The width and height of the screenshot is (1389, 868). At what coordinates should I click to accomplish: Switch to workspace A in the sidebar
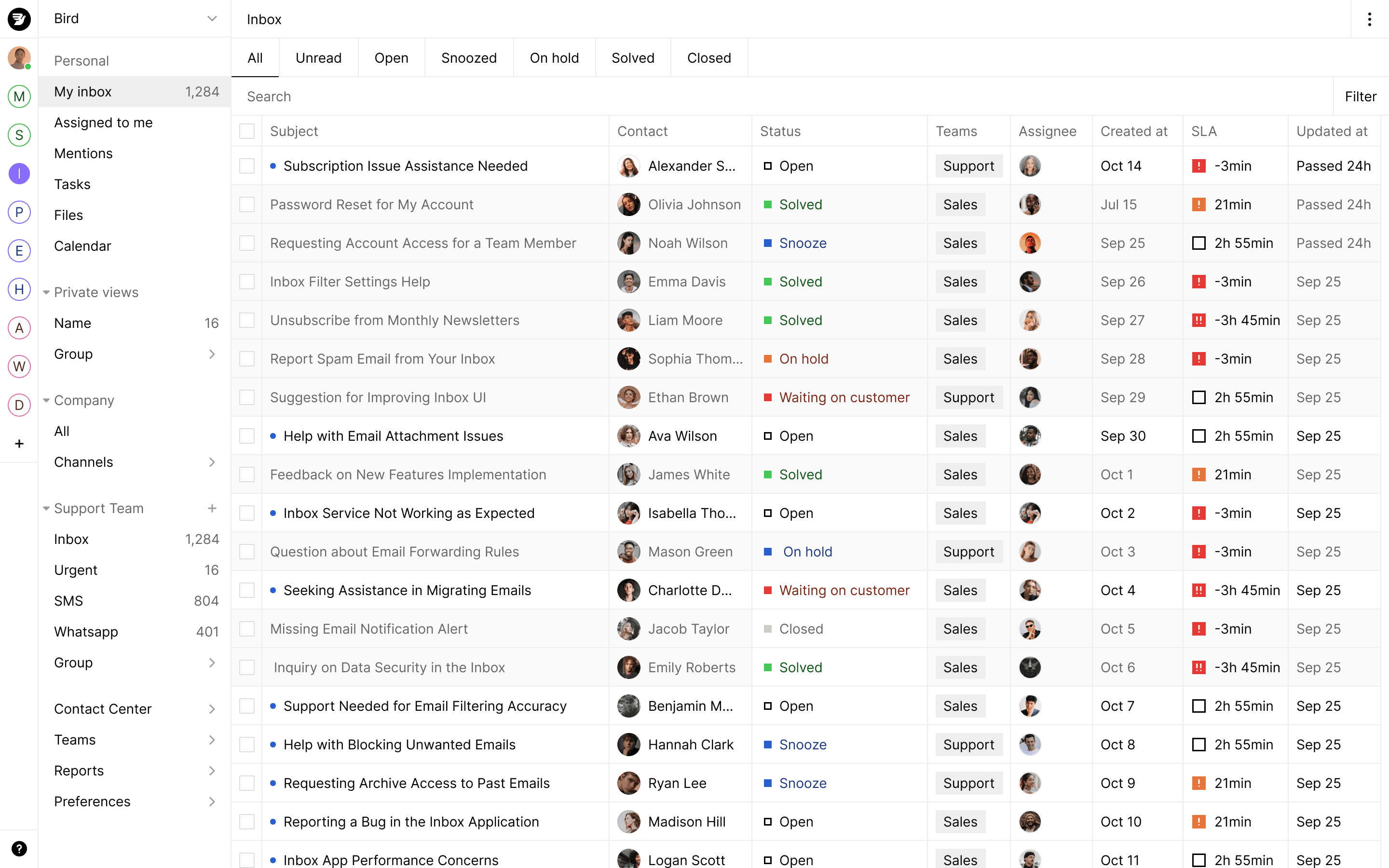19,328
